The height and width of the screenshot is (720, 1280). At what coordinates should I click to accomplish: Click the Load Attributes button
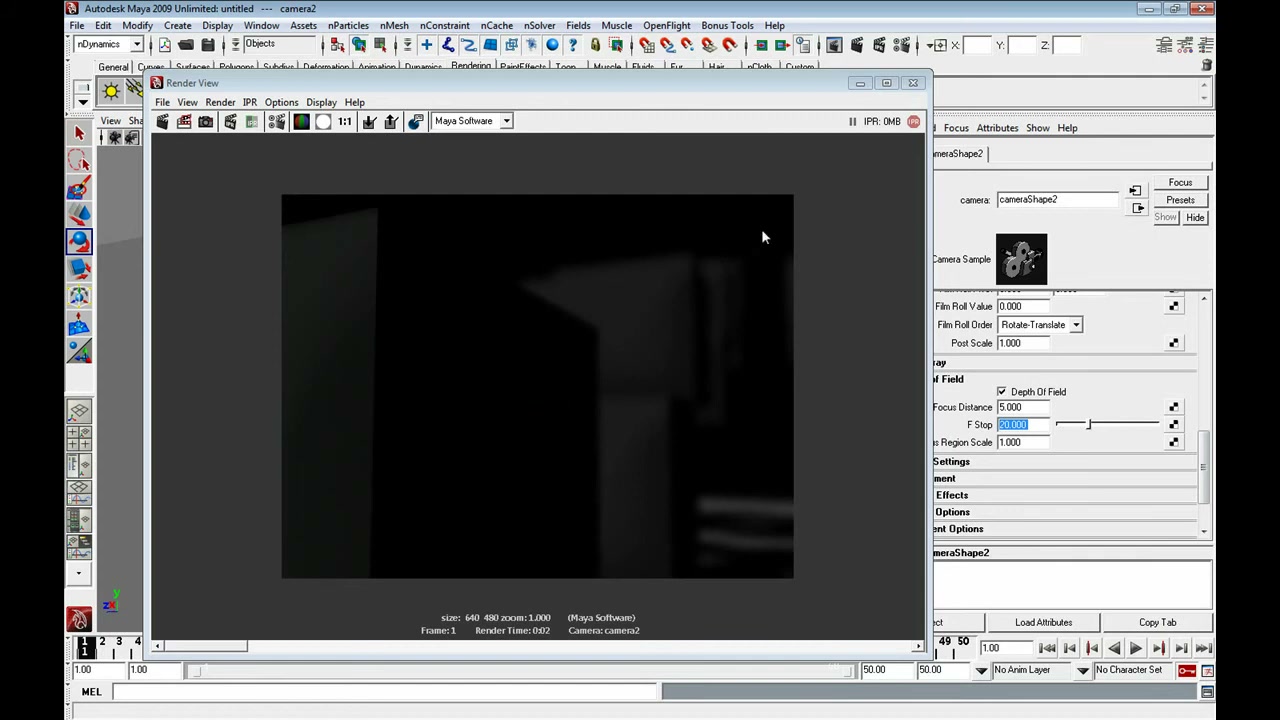pyautogui.click(x=1043, y=622)
